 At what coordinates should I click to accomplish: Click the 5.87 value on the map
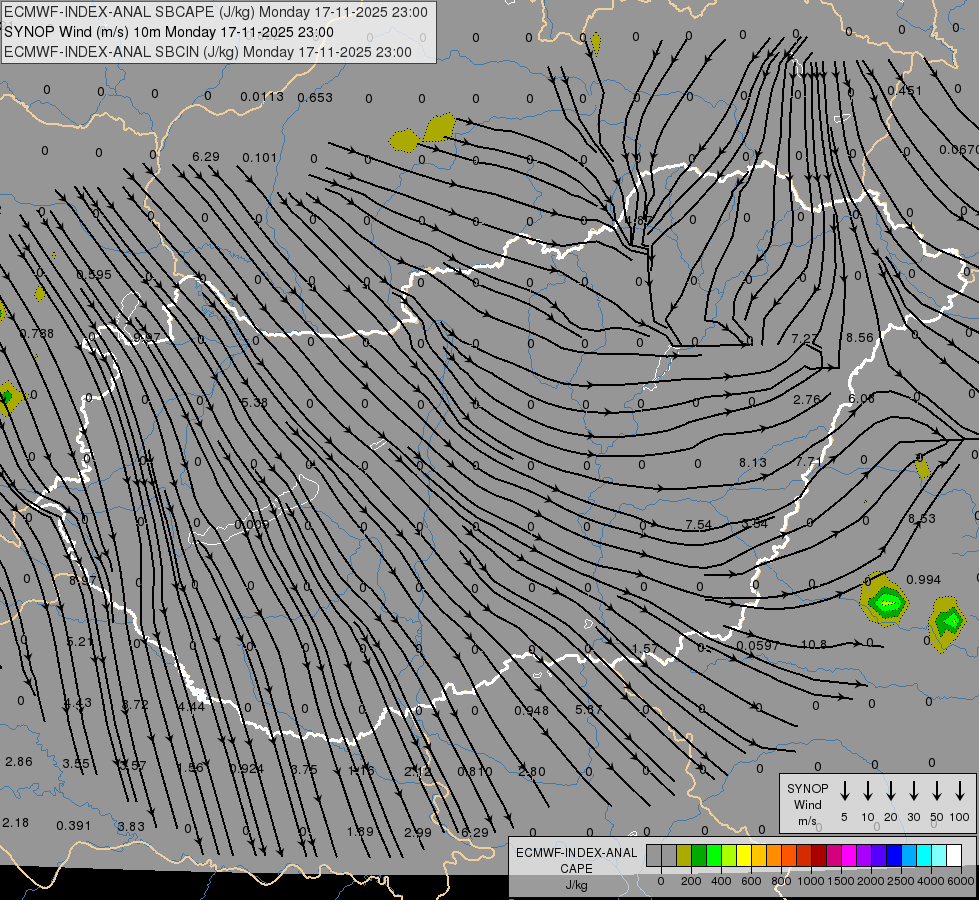[588, 709]
